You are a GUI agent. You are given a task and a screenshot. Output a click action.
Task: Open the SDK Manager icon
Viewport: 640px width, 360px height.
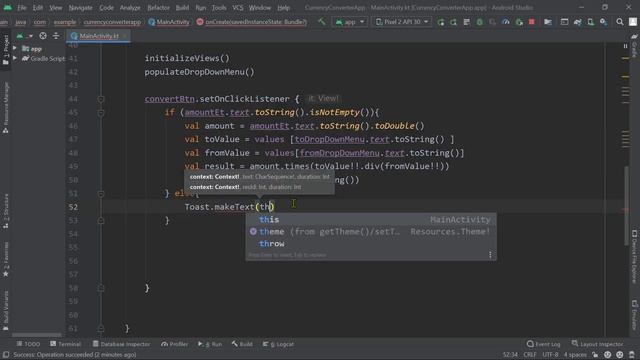pos(603,22)
